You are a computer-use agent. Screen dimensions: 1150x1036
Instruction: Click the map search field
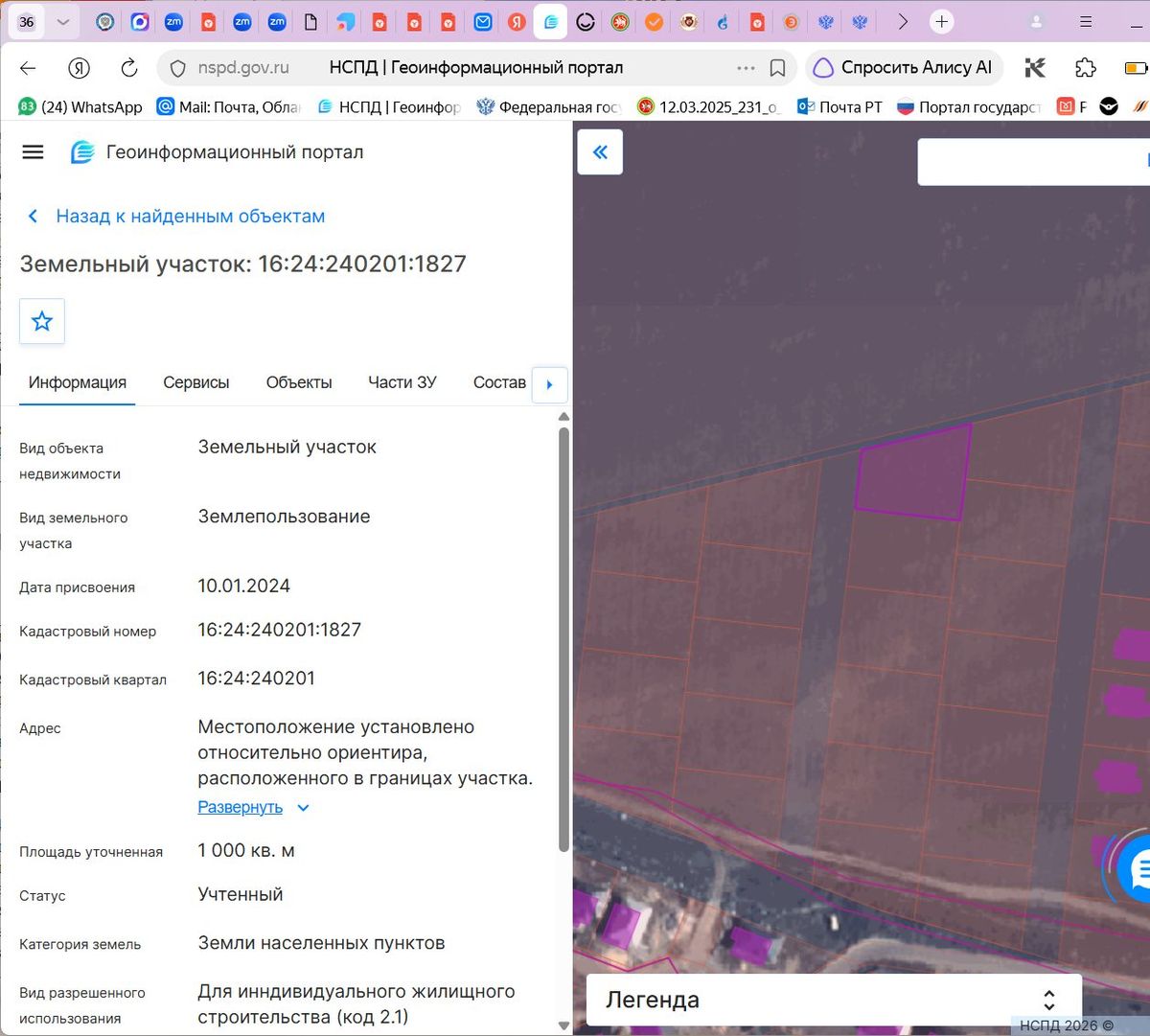tap(1033, 162)
